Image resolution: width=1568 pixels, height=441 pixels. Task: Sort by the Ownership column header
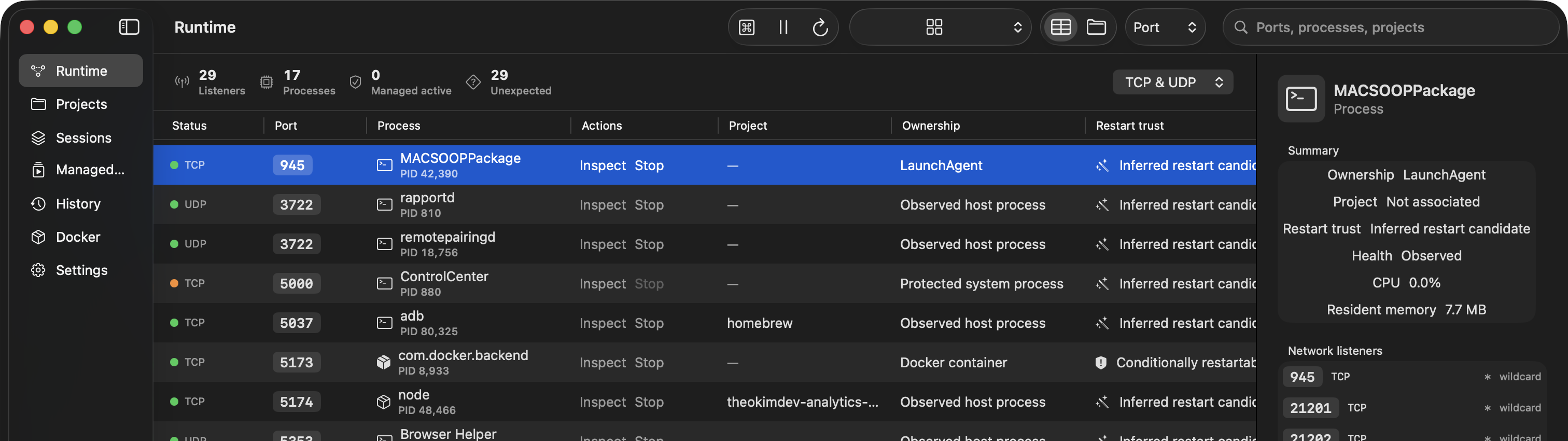coord(931,126)
